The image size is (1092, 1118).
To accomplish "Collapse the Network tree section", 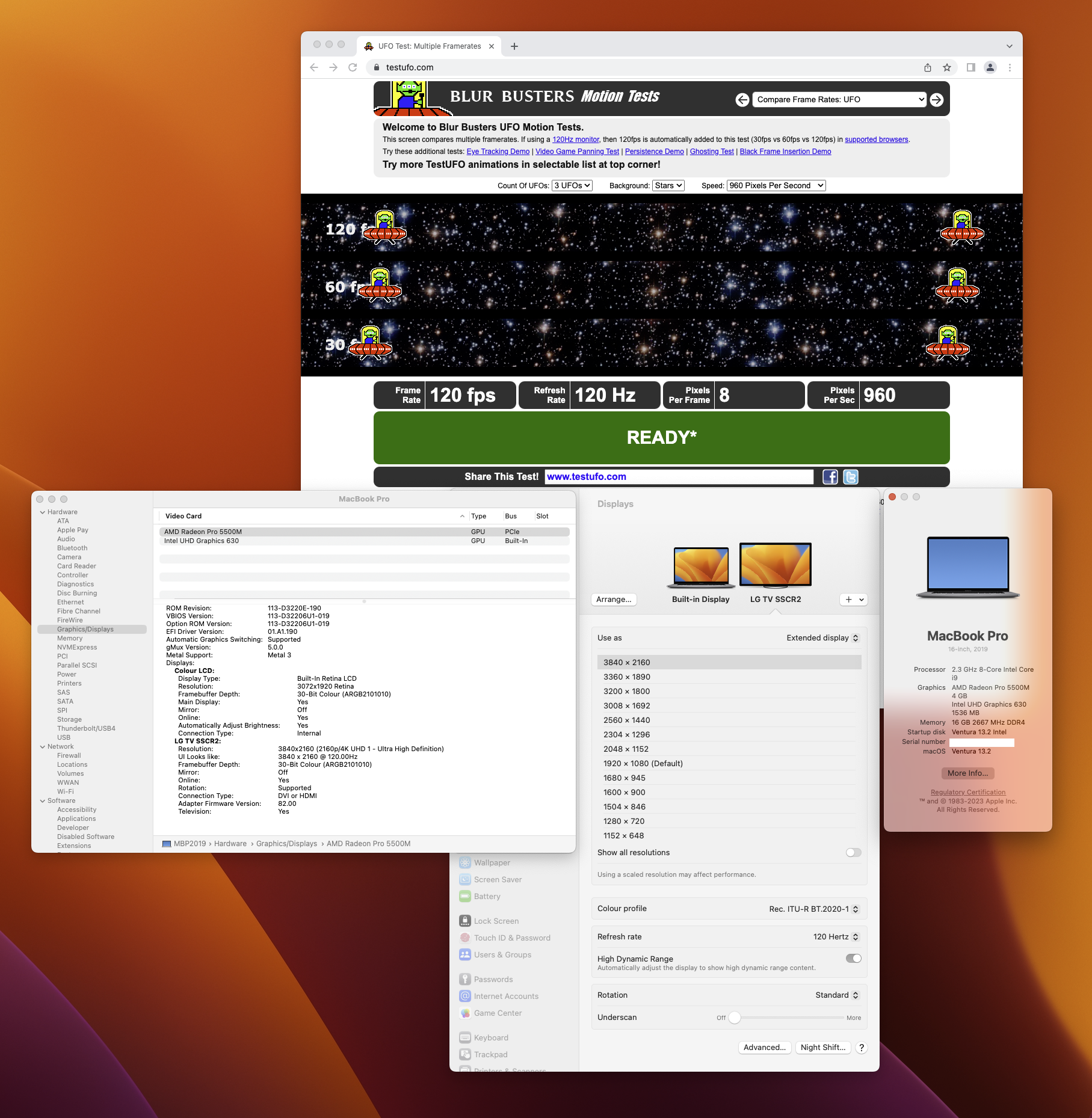I will pos(43,747).
